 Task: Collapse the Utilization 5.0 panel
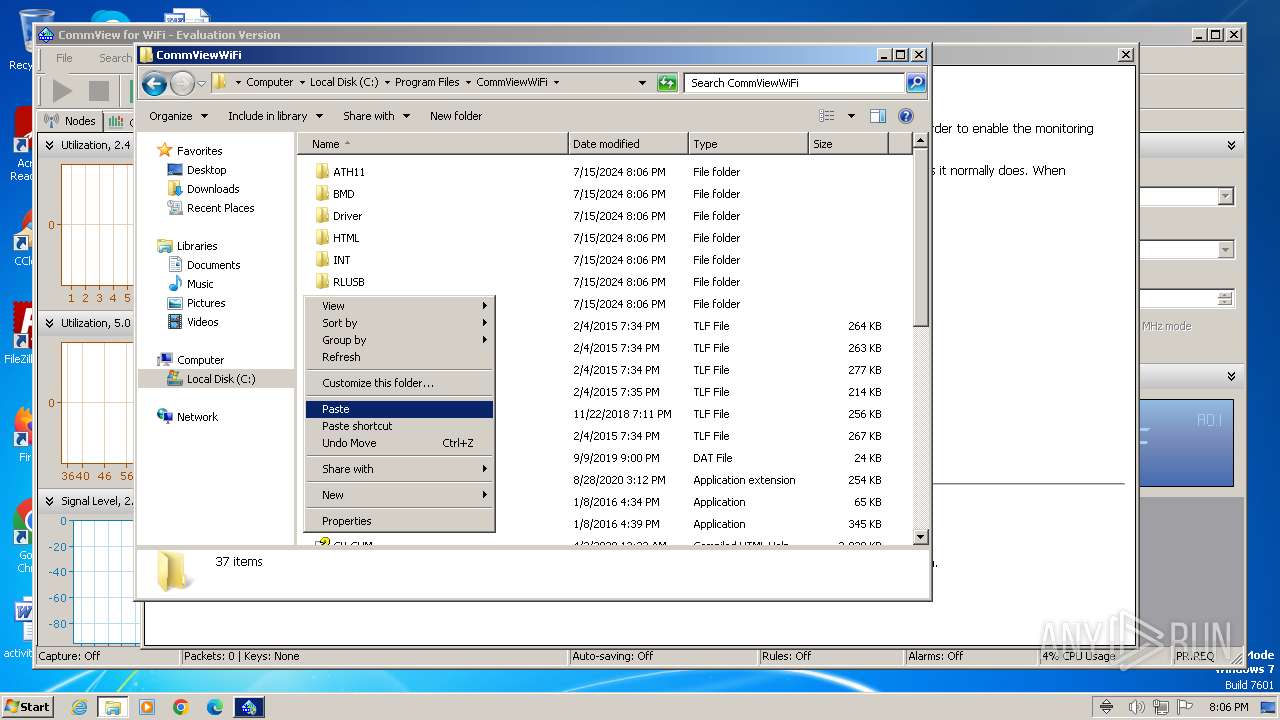pyautogui.click(x=50, y=323)
